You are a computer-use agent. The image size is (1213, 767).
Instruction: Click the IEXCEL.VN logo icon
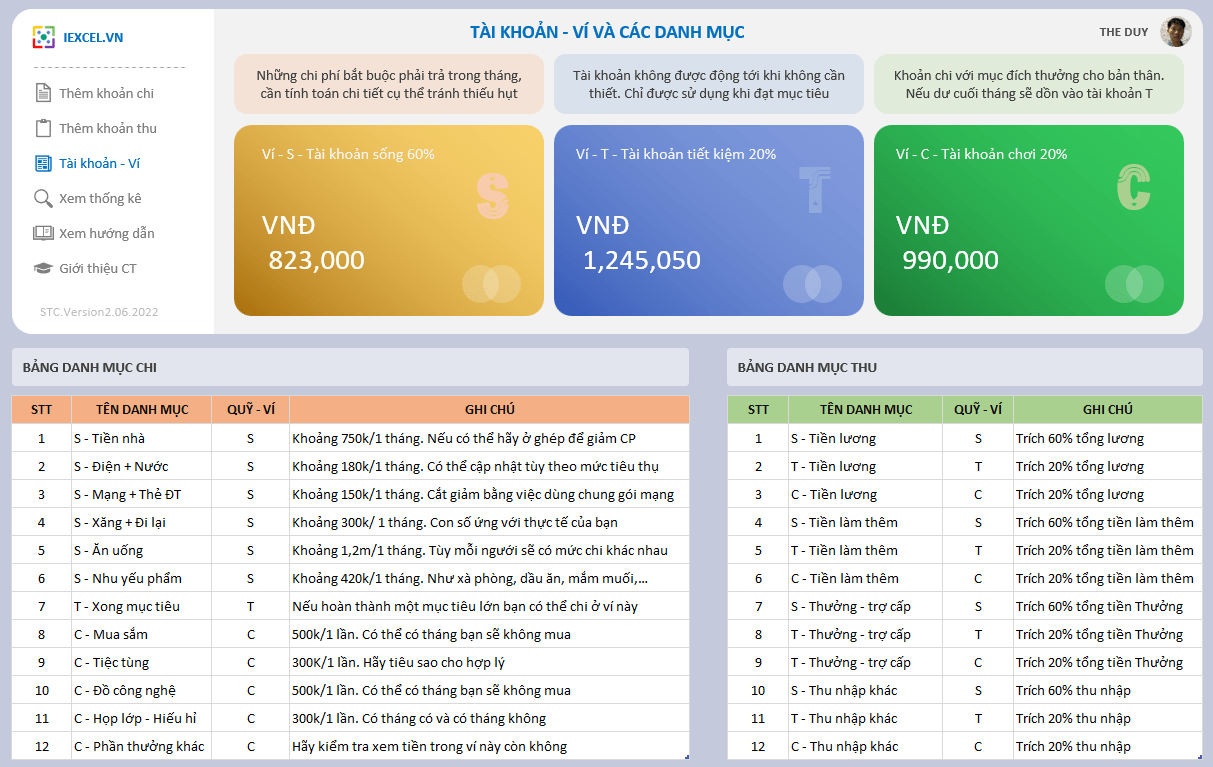[43, 38]
